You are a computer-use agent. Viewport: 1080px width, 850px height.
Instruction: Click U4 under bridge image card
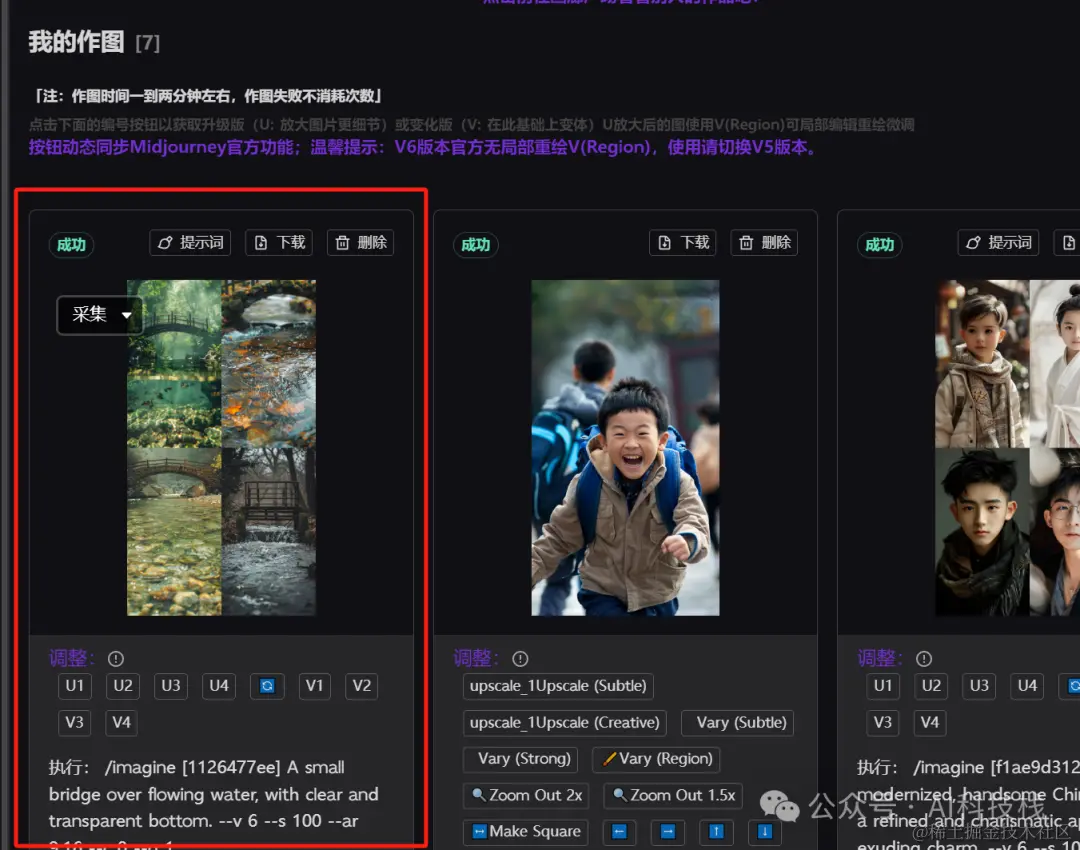219,685
